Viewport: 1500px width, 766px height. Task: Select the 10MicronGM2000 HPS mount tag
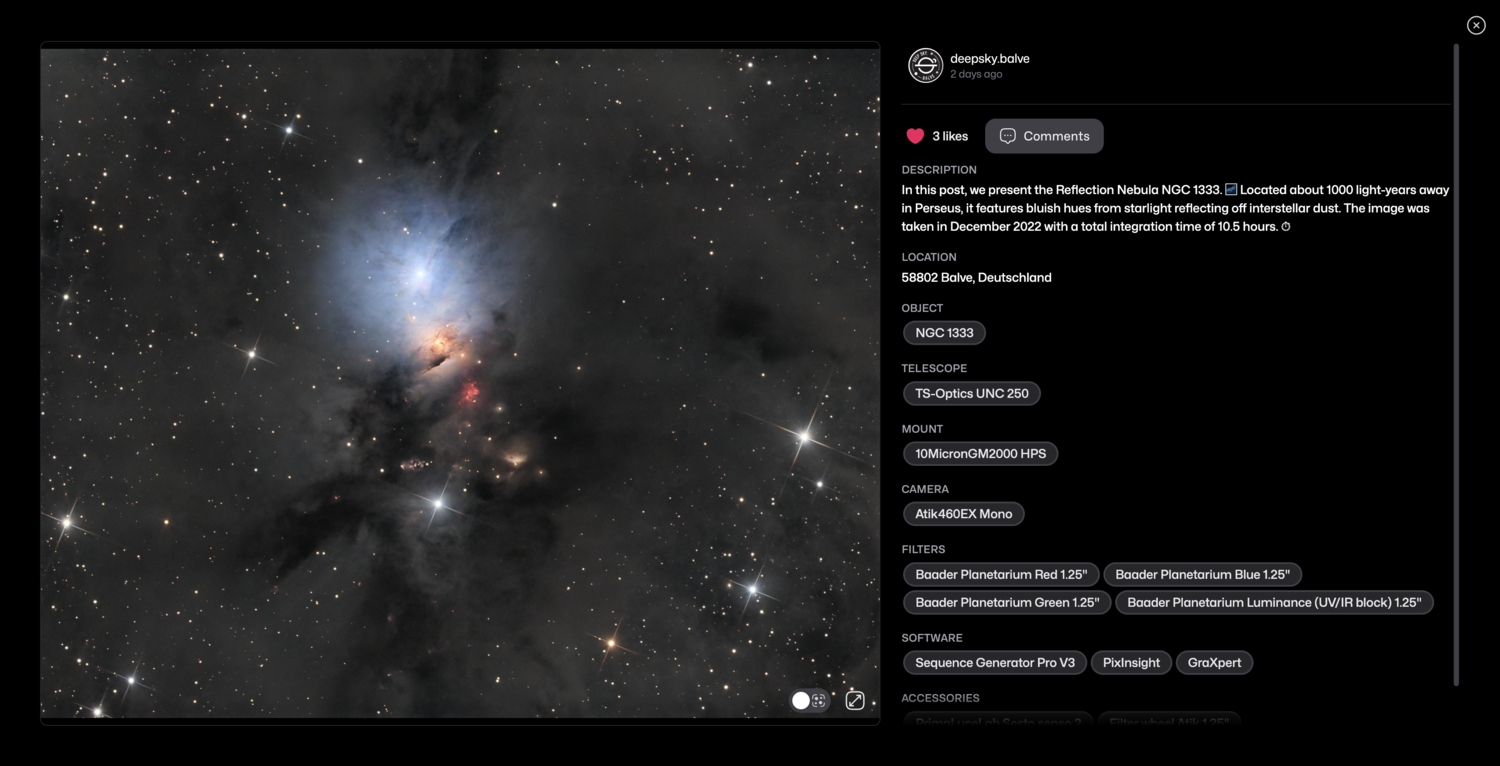(x=980, y=454)
